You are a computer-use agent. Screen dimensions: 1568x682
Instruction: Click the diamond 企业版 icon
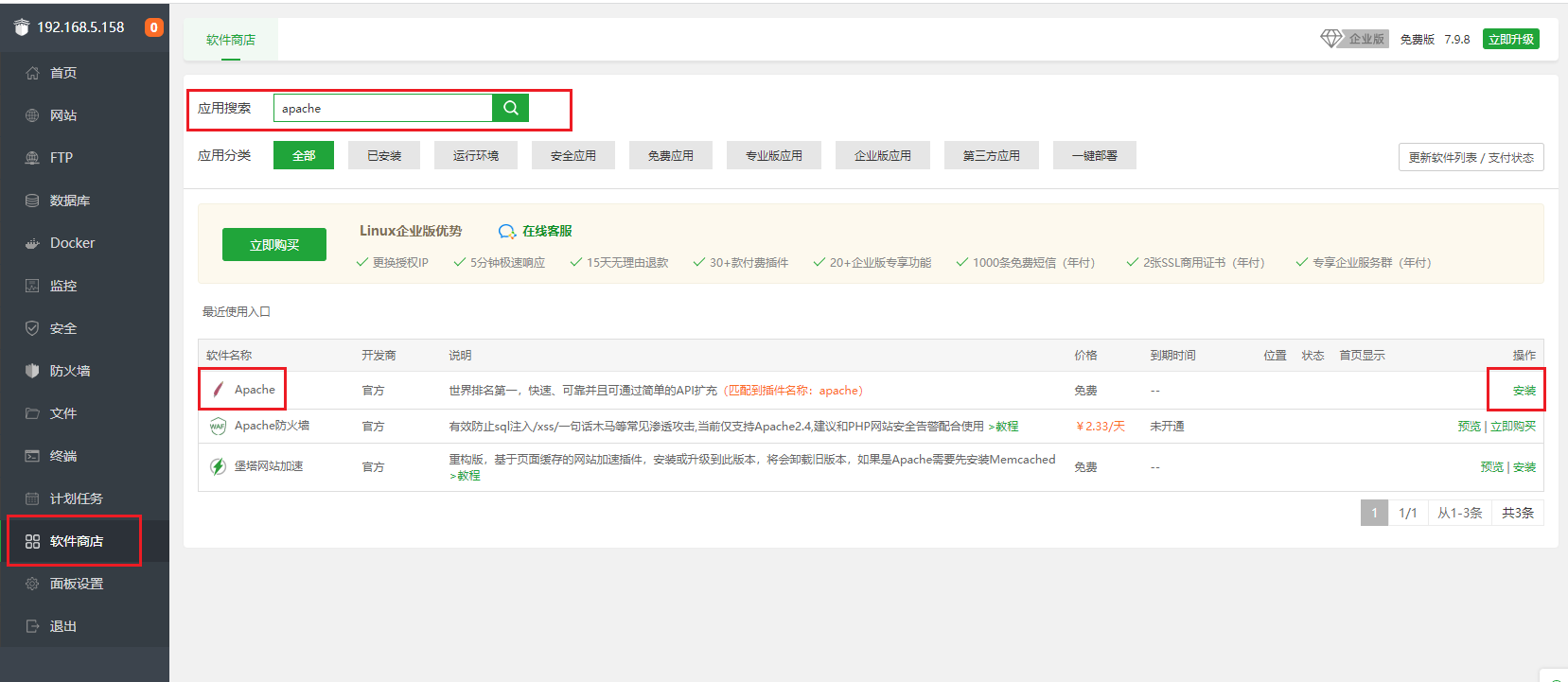click(x=1332, y=39)
